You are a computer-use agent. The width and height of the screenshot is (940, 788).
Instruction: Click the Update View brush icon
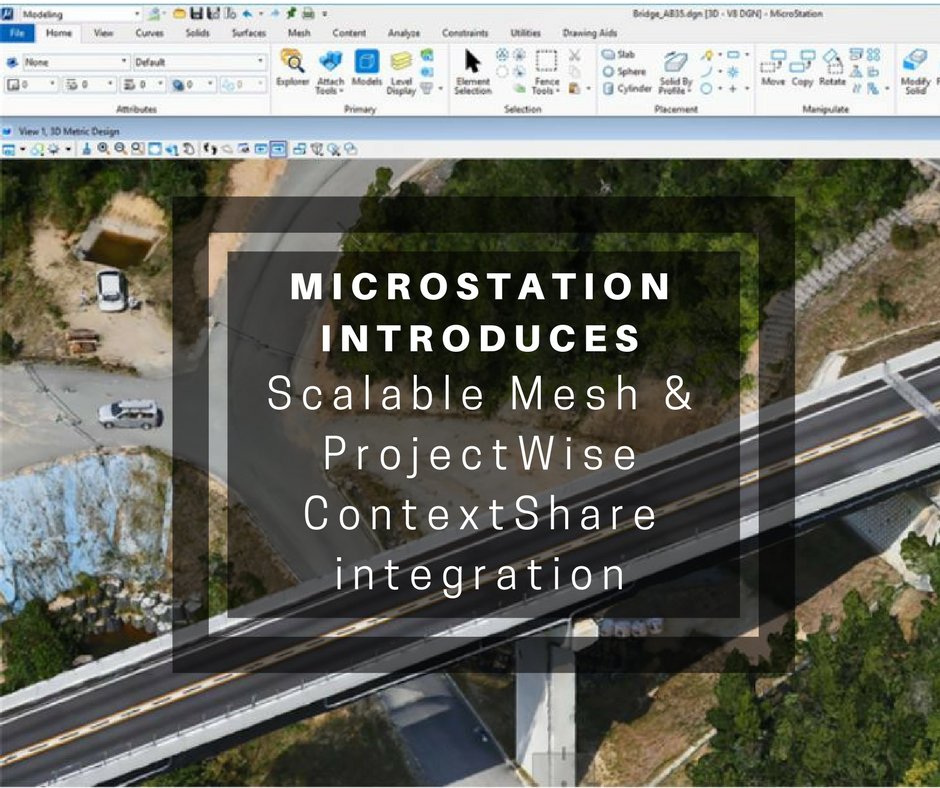click(86, 149)
